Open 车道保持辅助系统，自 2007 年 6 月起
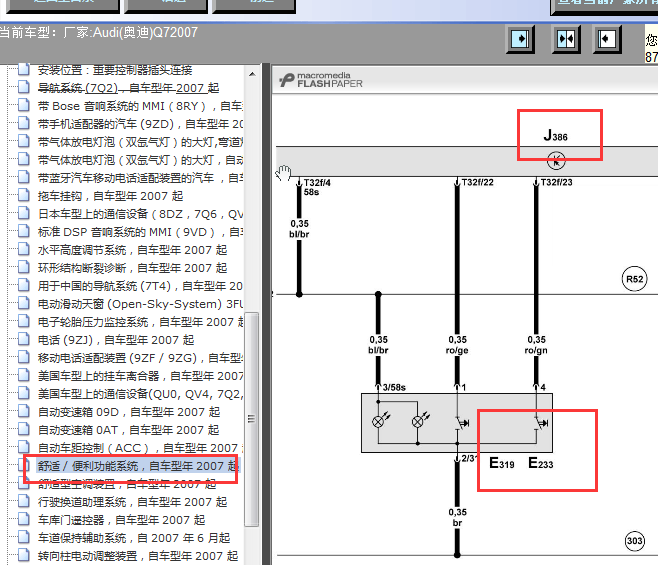 point(134,538)
